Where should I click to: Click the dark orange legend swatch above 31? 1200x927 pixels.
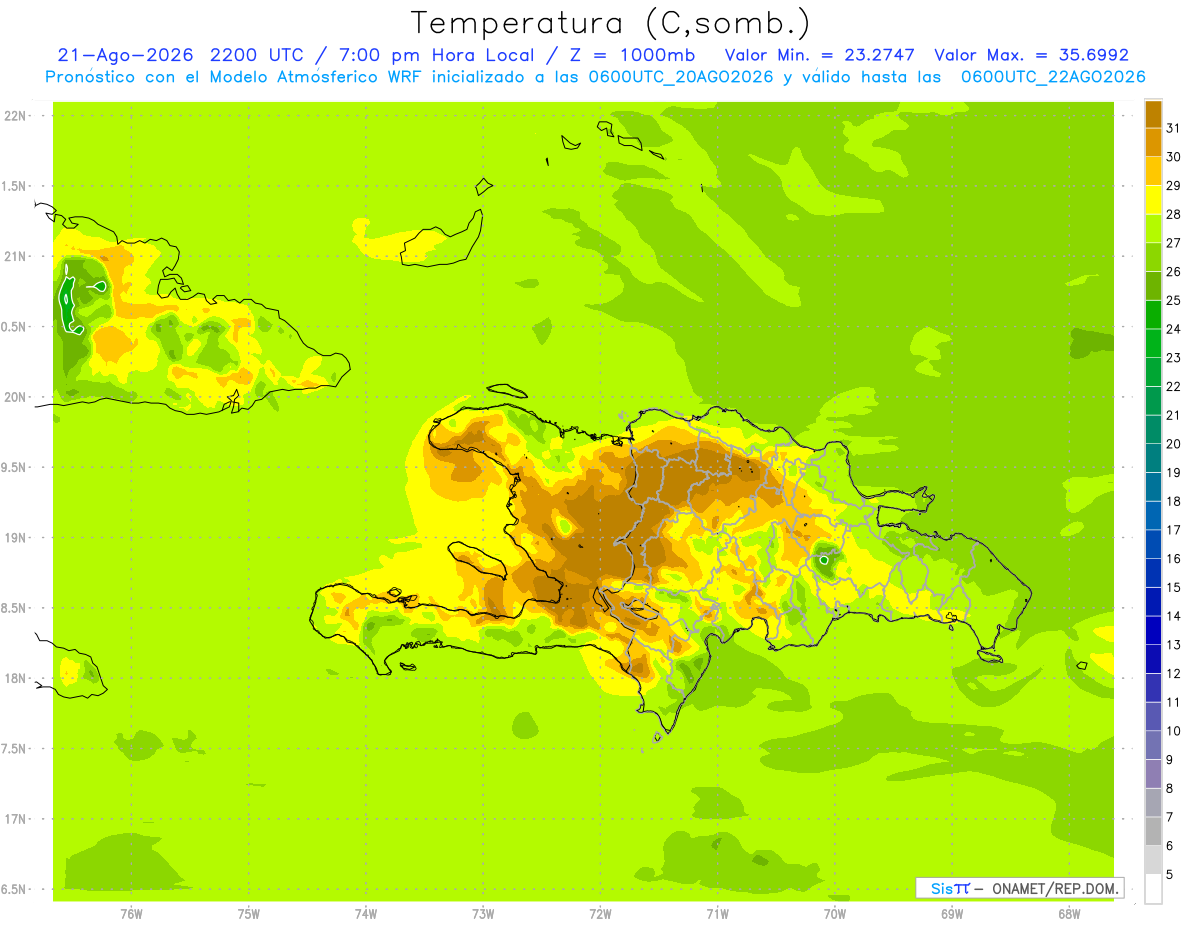coord(1153,114)
